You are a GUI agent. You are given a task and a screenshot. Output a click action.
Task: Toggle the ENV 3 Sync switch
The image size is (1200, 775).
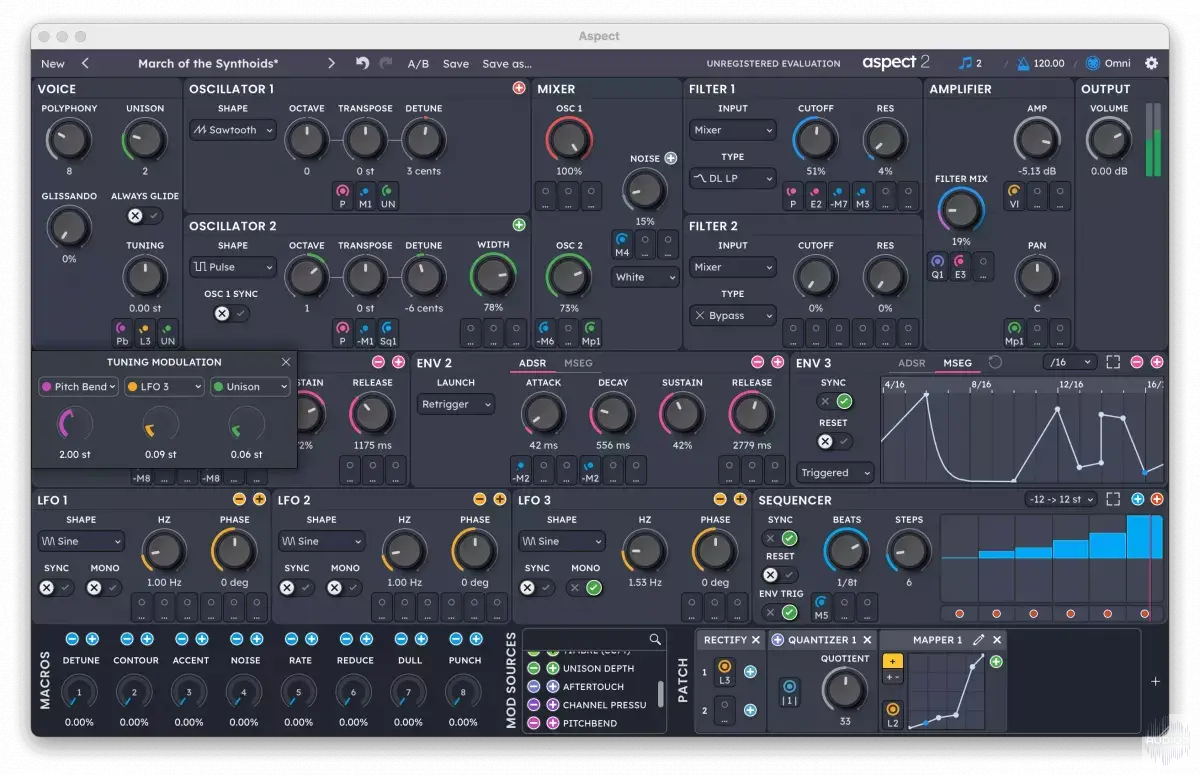tap(834, 401)
